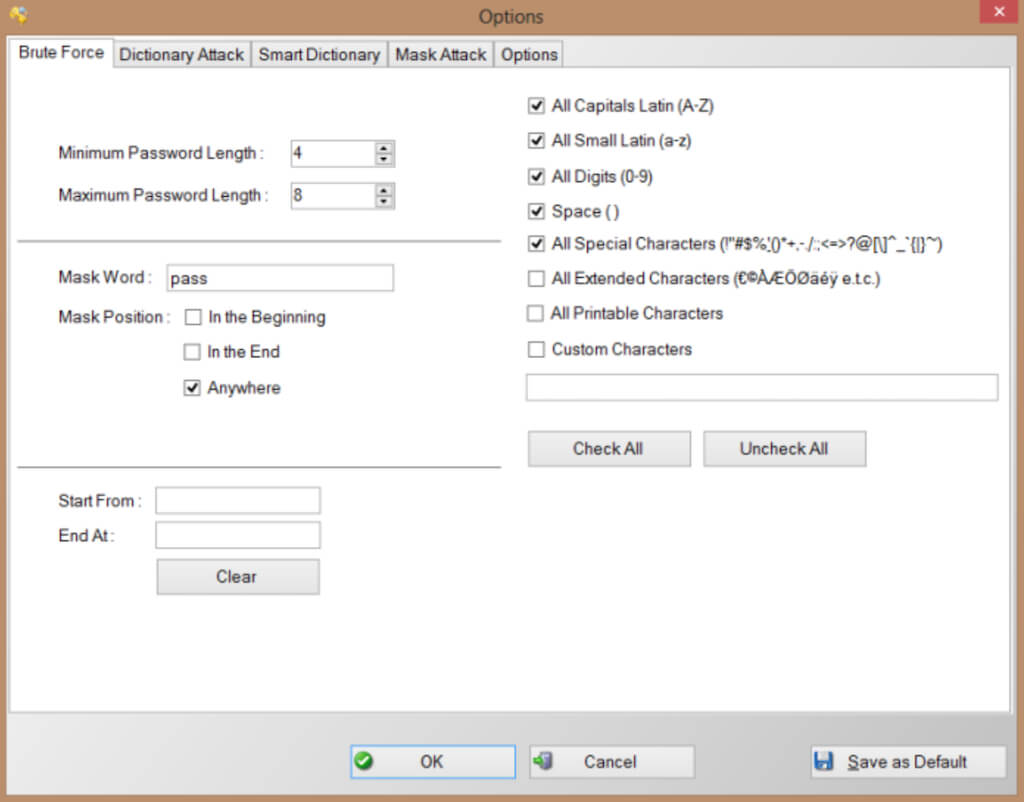Click the Uncheck All button
Screen dimensions: 1024x802
[784, 449]
